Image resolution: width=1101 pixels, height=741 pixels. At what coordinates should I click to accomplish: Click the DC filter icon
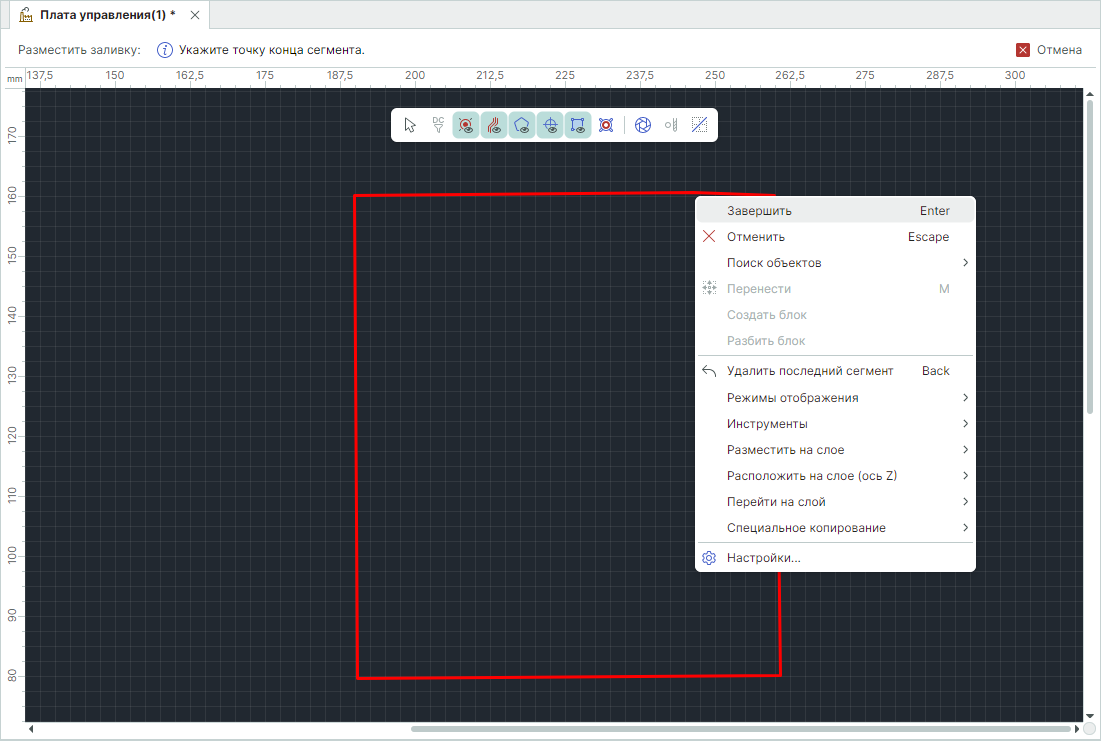pos(438,125)
